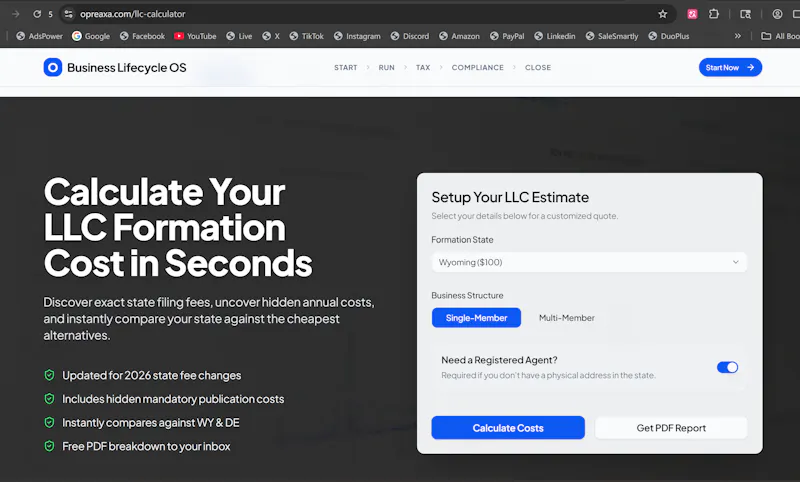The width and height of the screenshot is (800, 482).
Task: Click the Business Structure label
Action: (467, 295)
